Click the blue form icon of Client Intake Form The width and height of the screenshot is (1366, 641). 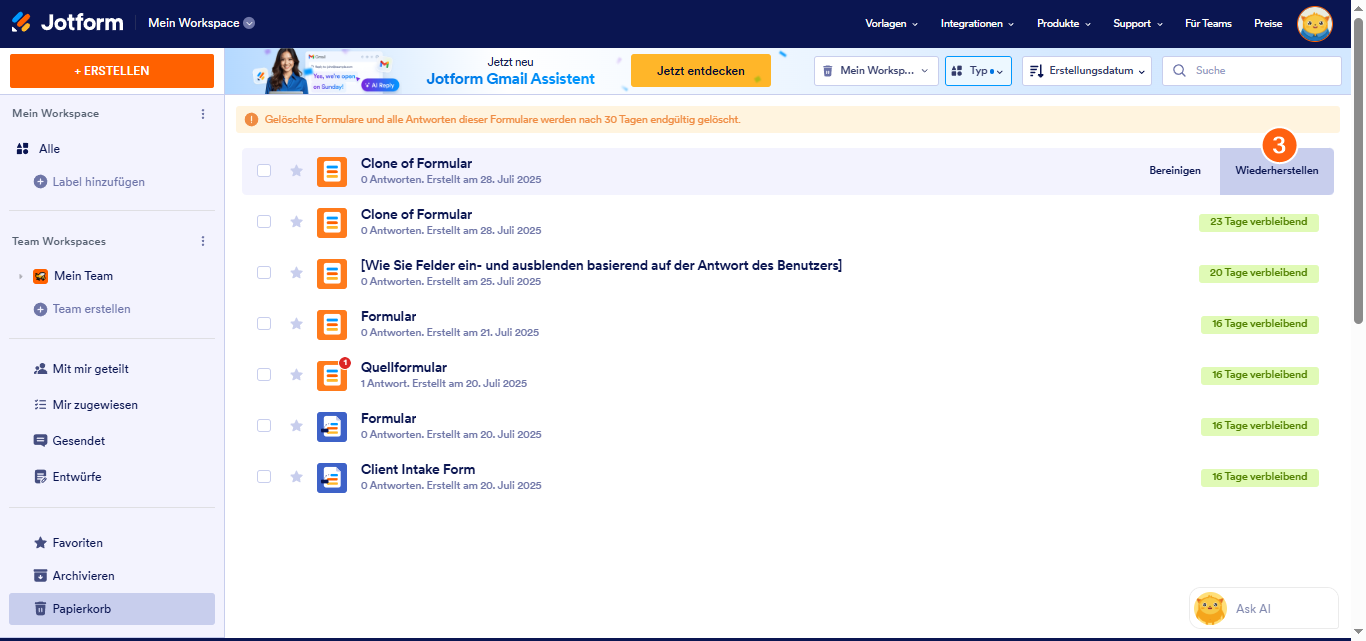pyautogui.click(x=332, y=478)
